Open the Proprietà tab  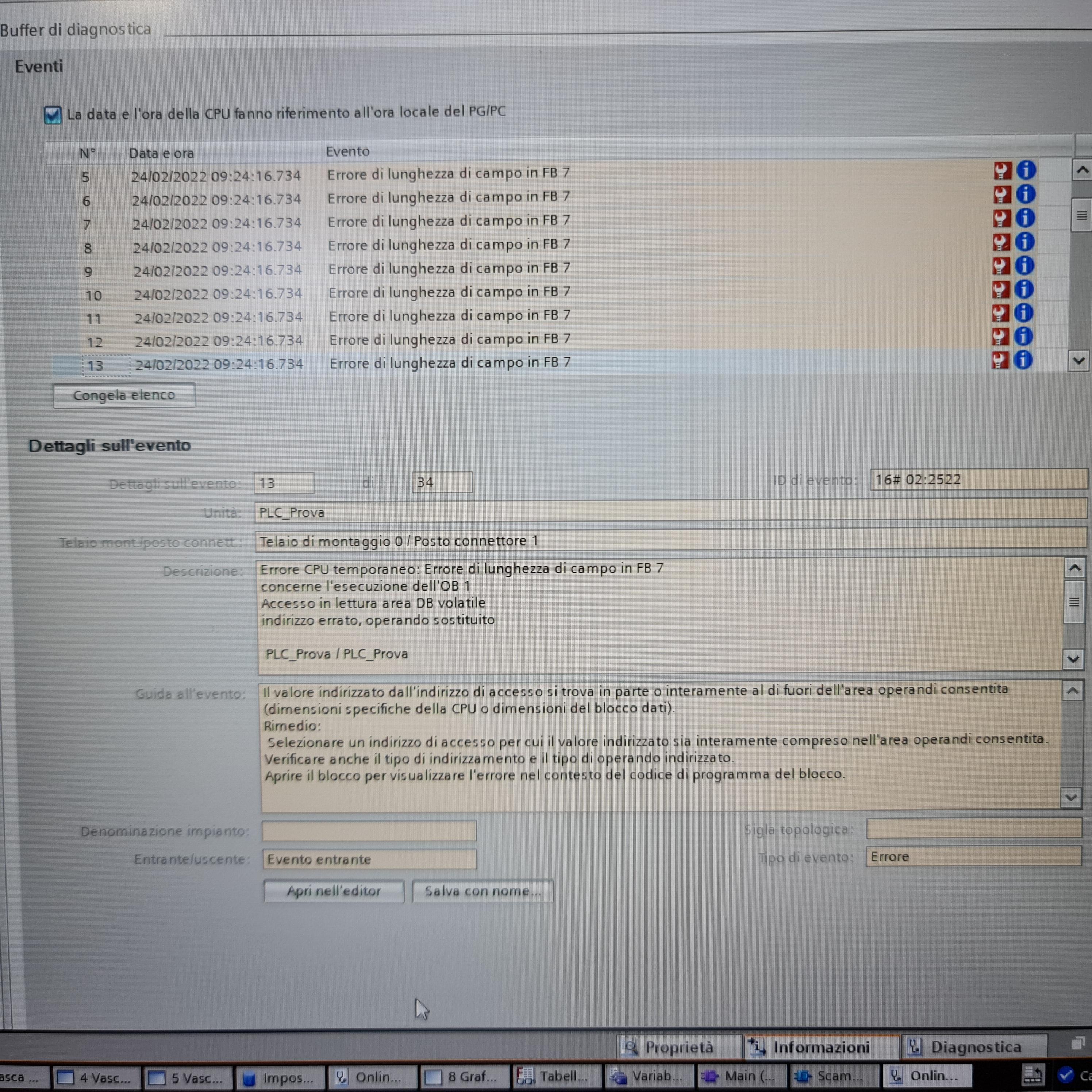click(679, 1047)
